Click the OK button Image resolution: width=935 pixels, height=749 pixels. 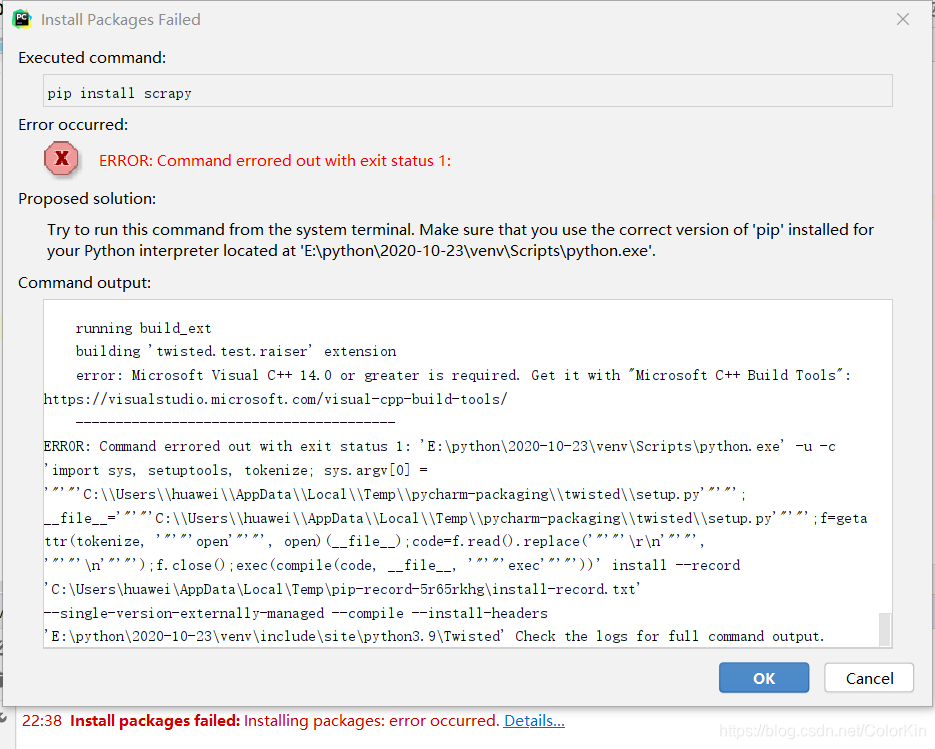click(764, 677)
